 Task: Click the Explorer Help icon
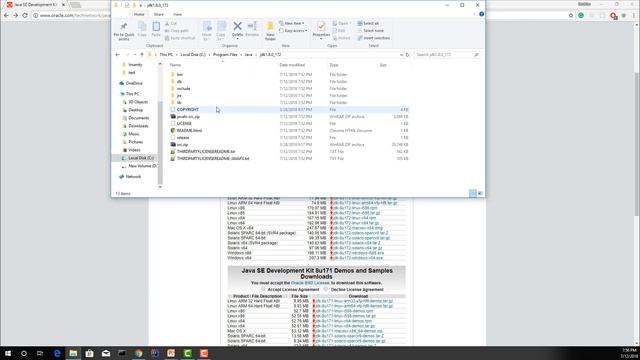(x=481, y=14)
